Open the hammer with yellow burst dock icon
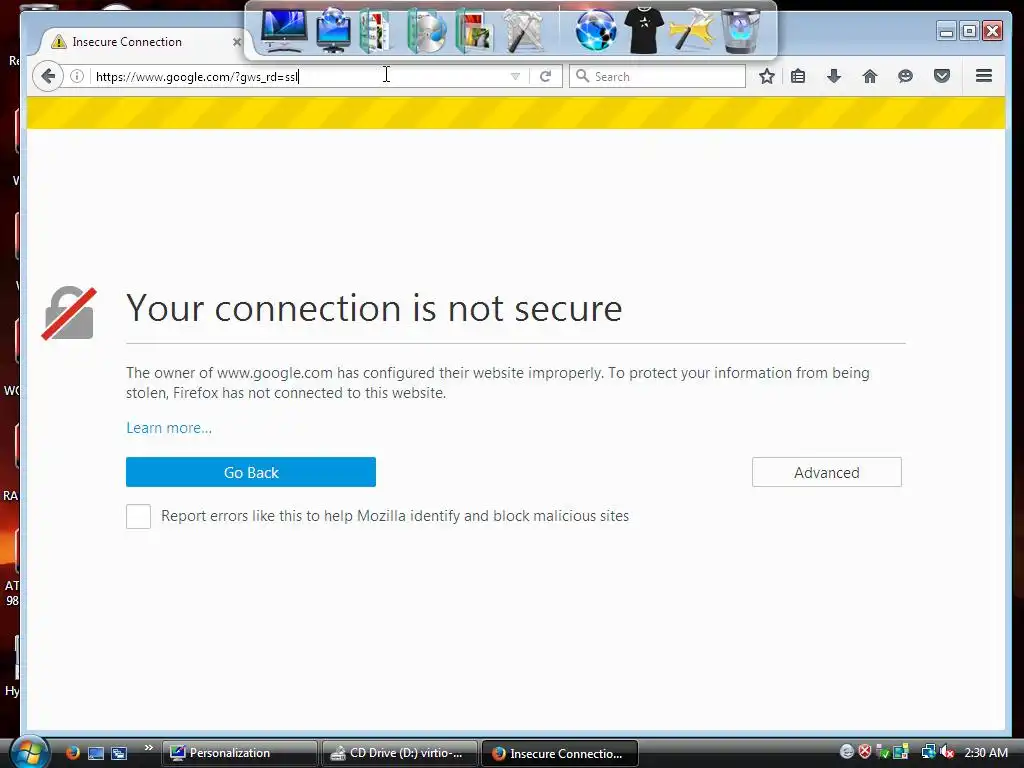This screenshot has height=768, width=1024. [x=692, y=30]
